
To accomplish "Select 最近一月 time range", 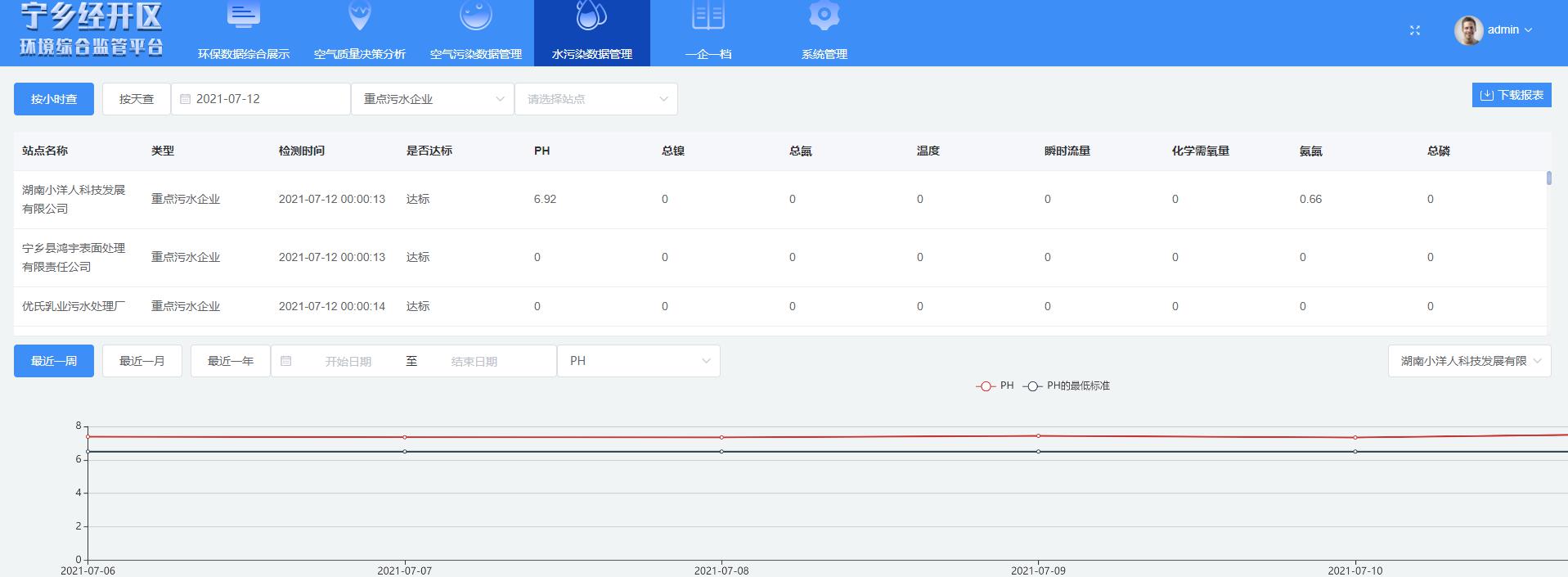I will point(142,361).
